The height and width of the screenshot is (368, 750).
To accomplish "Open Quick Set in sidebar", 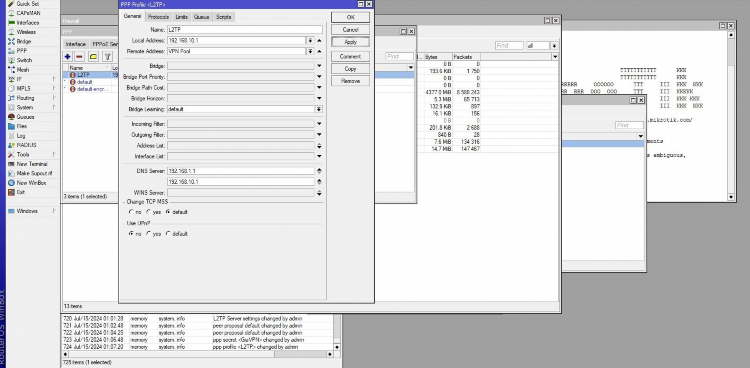I will click(27, 4).
